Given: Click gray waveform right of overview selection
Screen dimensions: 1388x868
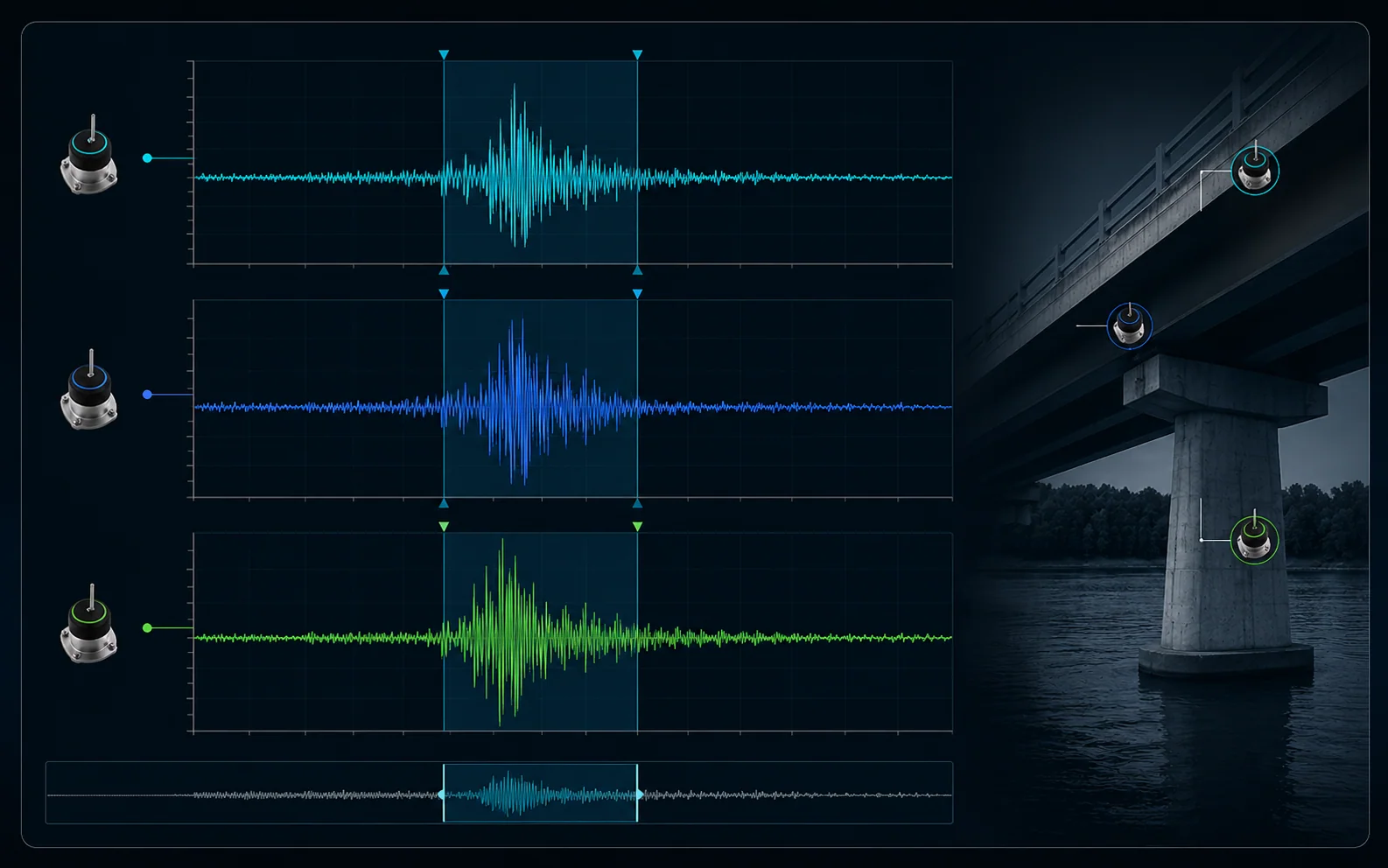Looking at the screenshot, I should 796,795.
